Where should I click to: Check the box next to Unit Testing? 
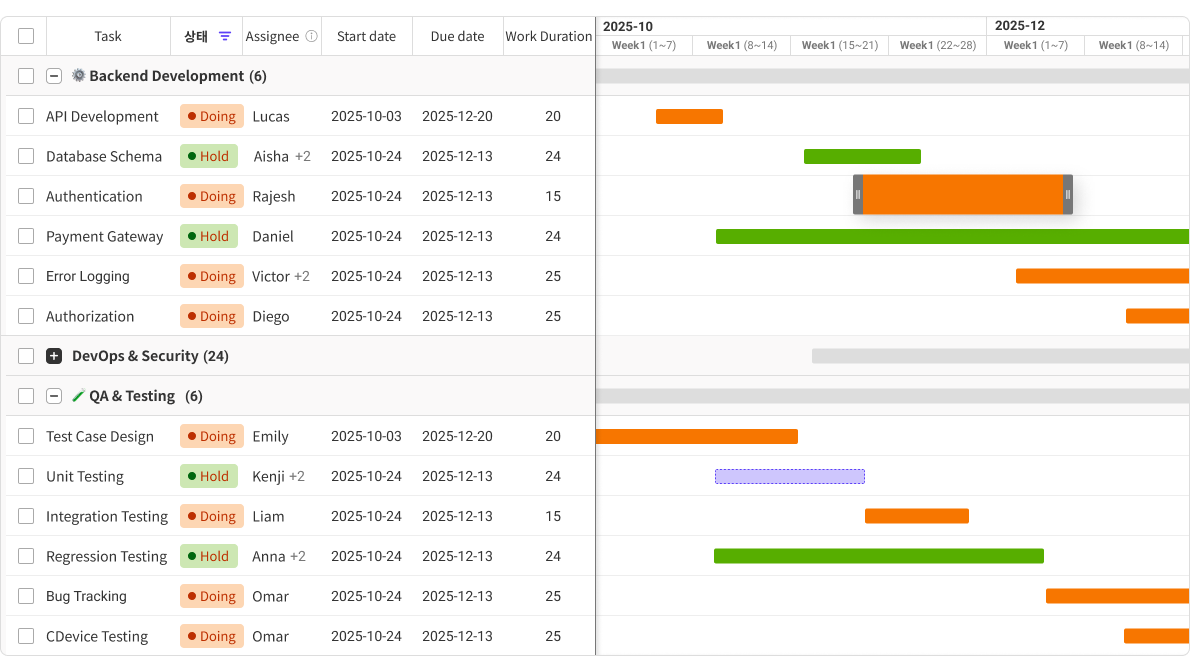tap(25, 476)
